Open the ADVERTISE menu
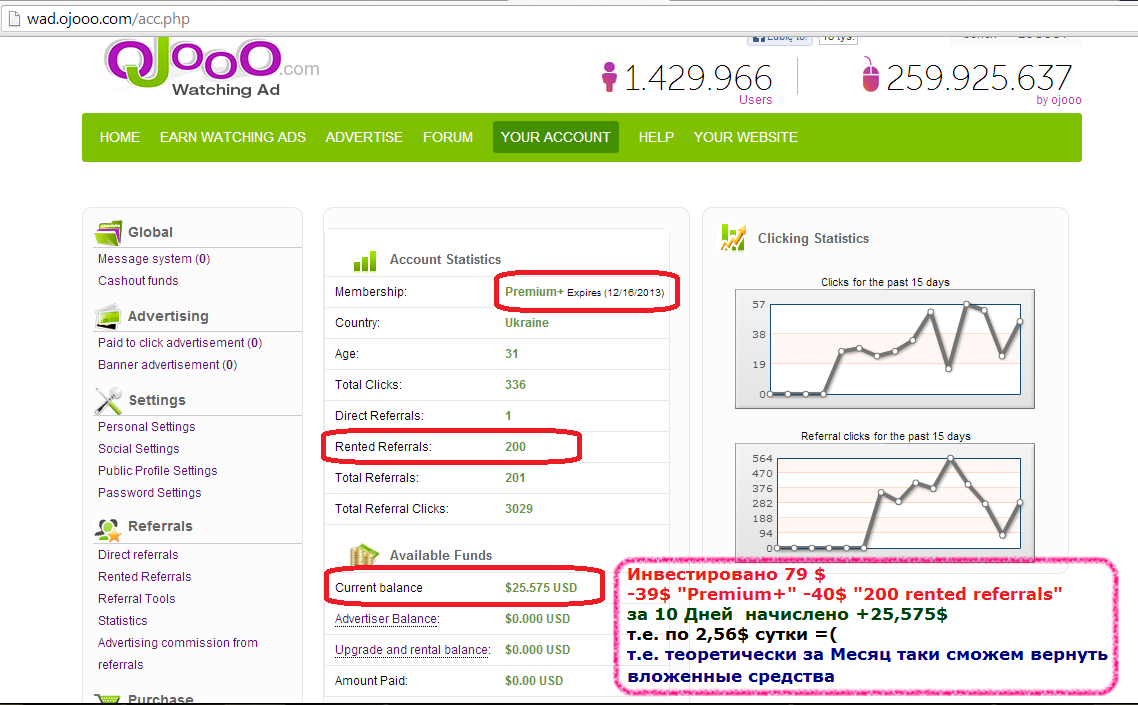The height and width of the screenshot is (705, 1138). 364,137
